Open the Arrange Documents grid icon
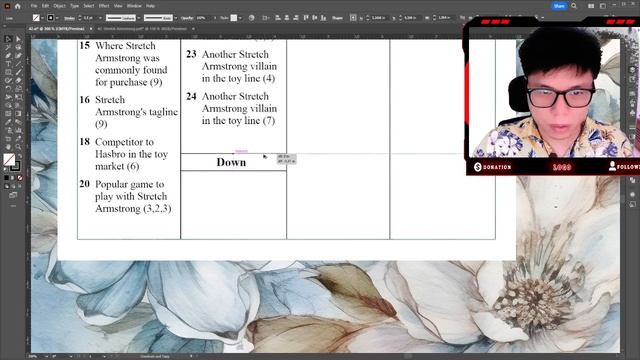 point(591,6)
